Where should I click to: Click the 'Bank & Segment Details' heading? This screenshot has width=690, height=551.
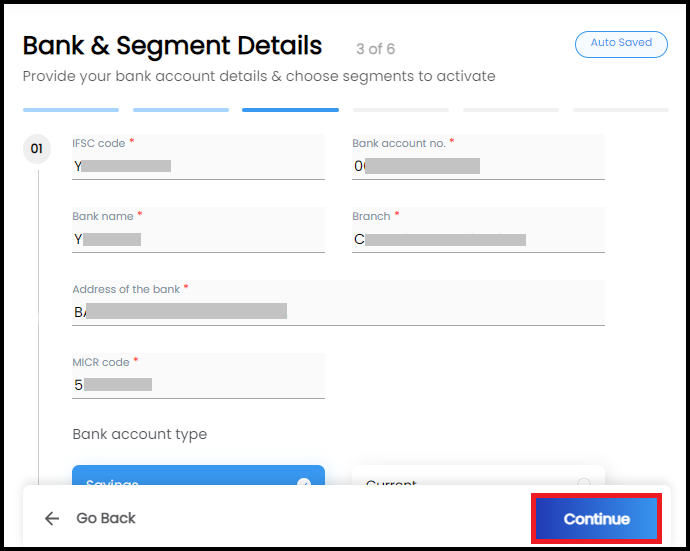point(172,45)
